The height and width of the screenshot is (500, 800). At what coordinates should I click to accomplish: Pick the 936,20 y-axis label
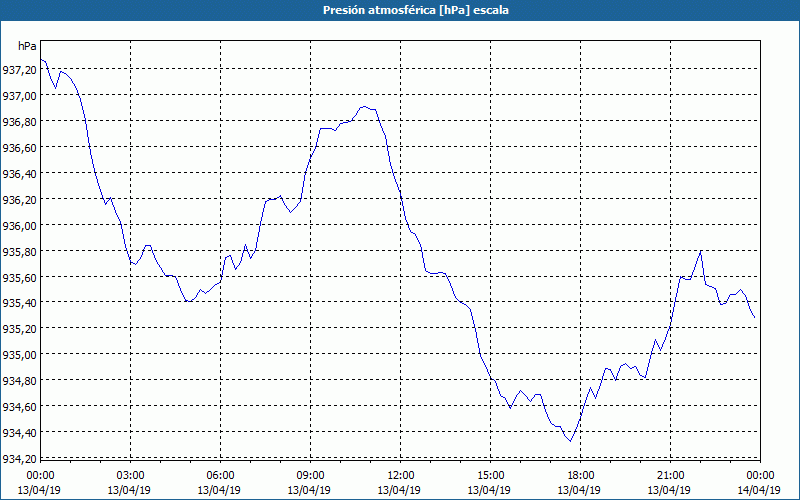(x=19, y=199)
